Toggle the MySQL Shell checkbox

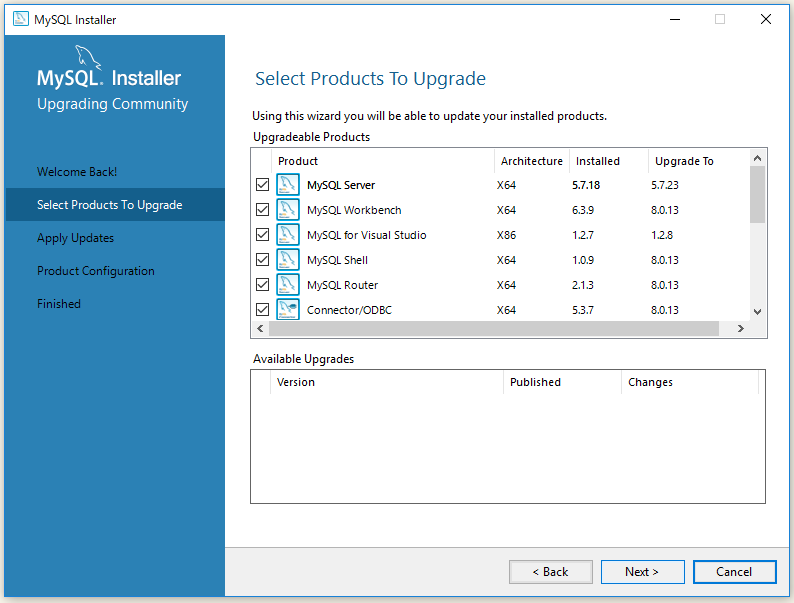262,260
